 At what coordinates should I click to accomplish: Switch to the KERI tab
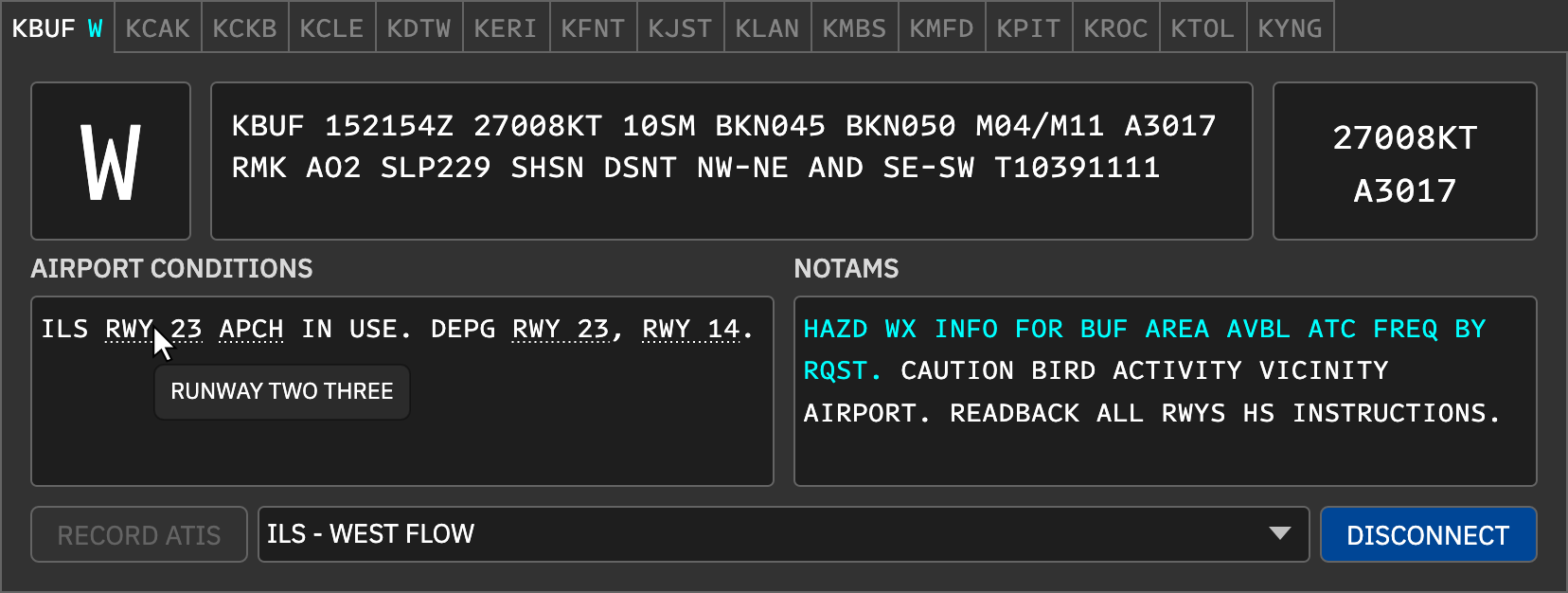(507, 28)
